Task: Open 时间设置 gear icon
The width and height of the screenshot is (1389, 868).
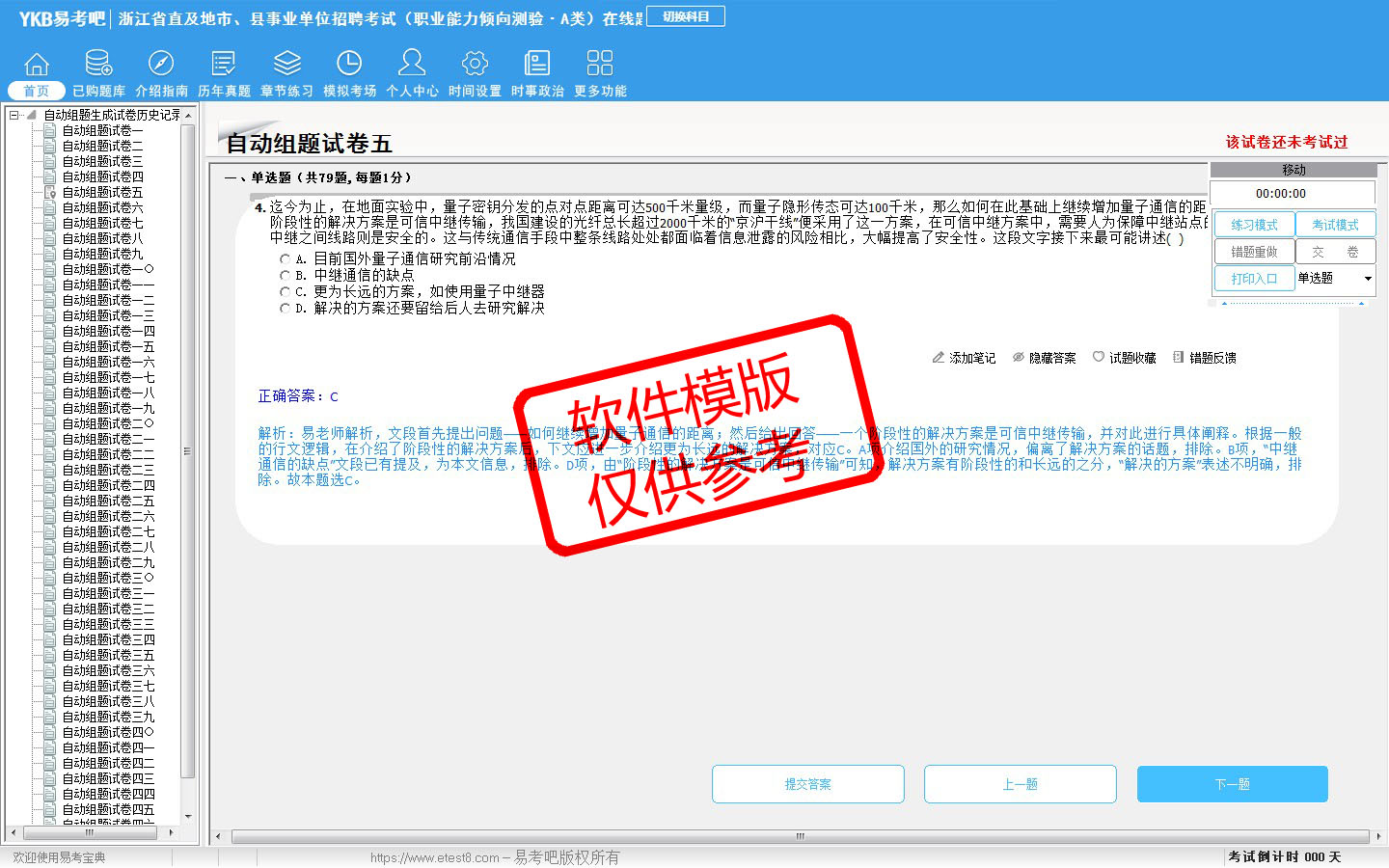Action: (x=475, y=65)
